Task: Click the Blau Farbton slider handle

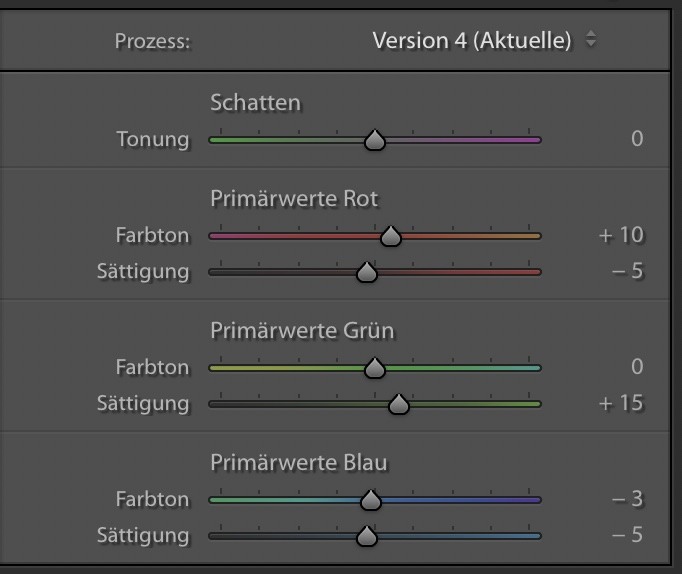Action: [370, 500]
